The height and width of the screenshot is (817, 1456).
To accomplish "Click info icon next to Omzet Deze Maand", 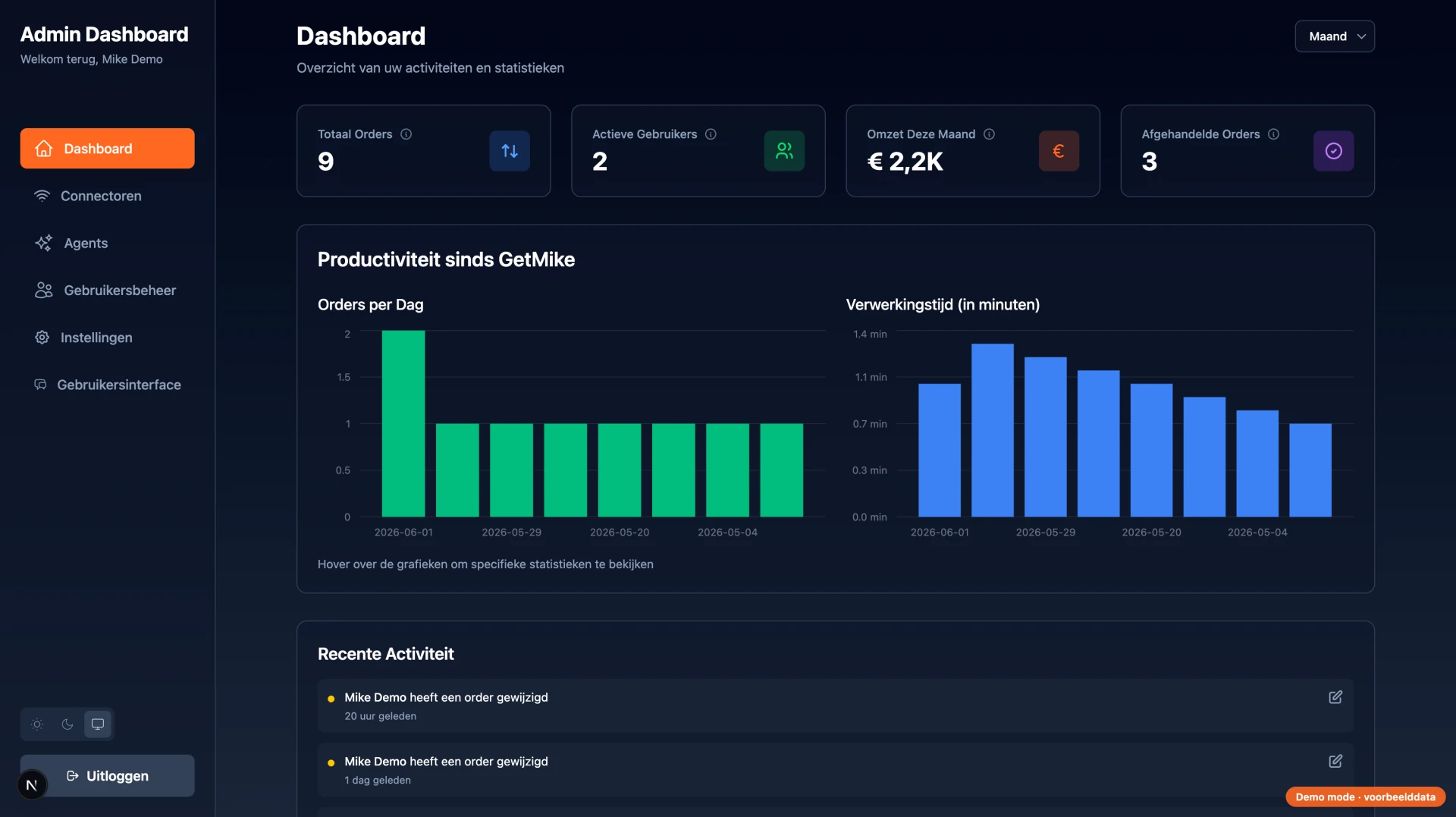I will pos(990,134).
